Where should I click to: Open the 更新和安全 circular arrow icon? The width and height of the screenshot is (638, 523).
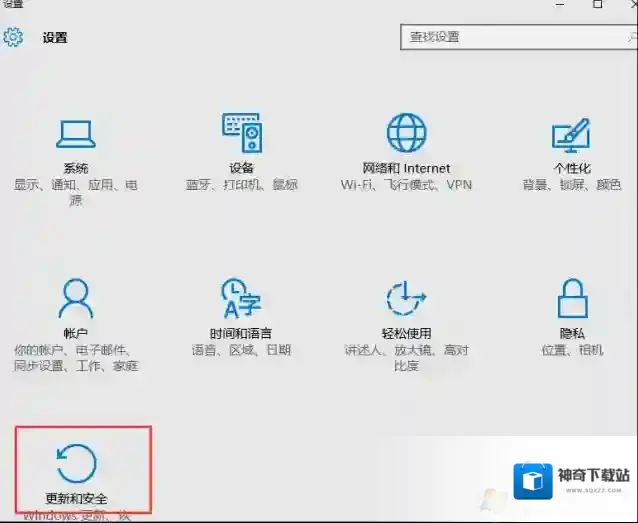76,463
